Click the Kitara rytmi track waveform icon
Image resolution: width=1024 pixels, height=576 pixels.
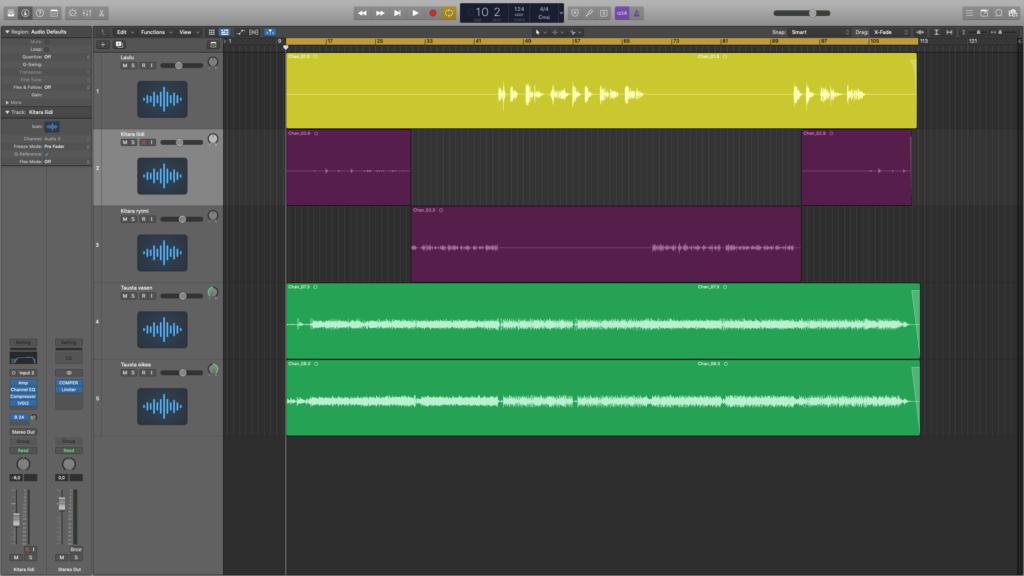pos(162,253)
